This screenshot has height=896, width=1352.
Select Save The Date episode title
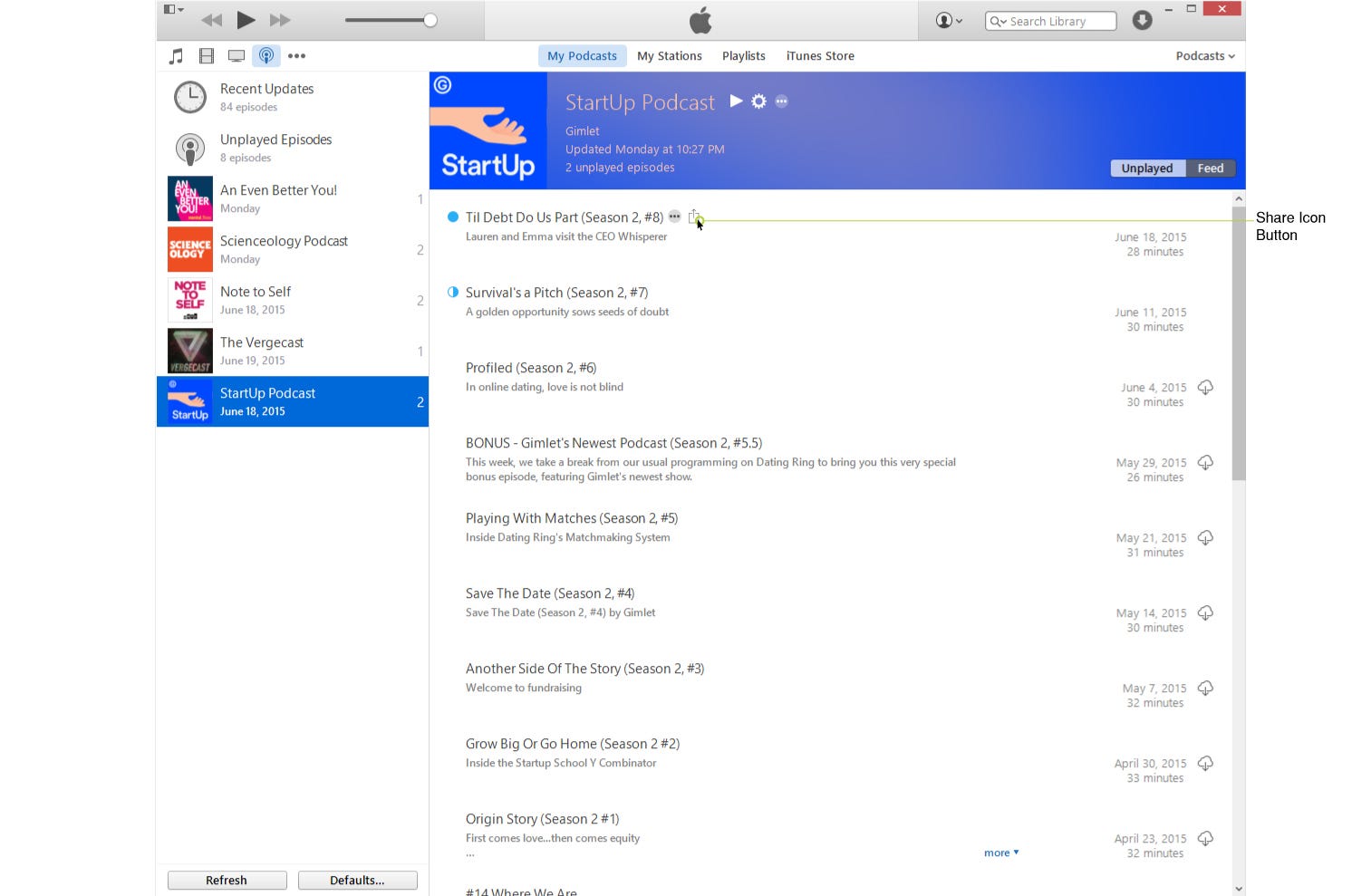[550, 593]
